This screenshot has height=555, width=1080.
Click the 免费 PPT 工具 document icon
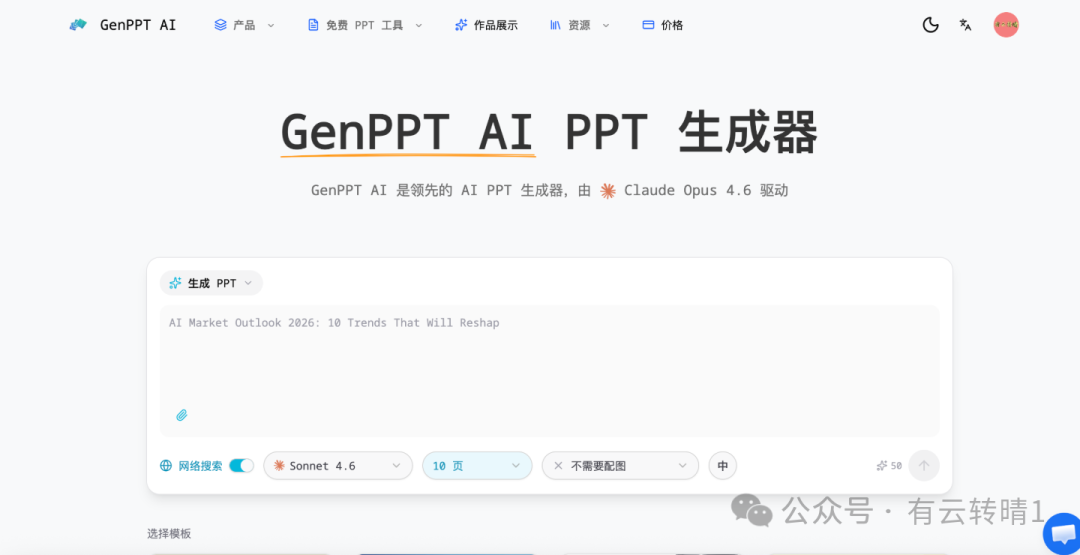(x=313, y=25)
